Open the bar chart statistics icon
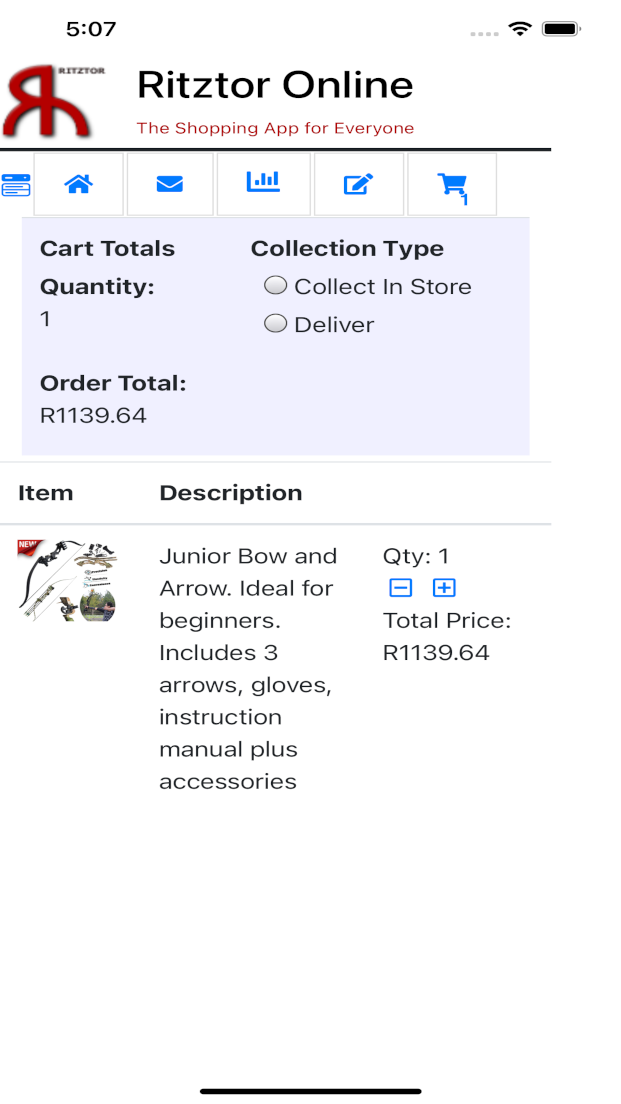 click(x=263, y=182)
